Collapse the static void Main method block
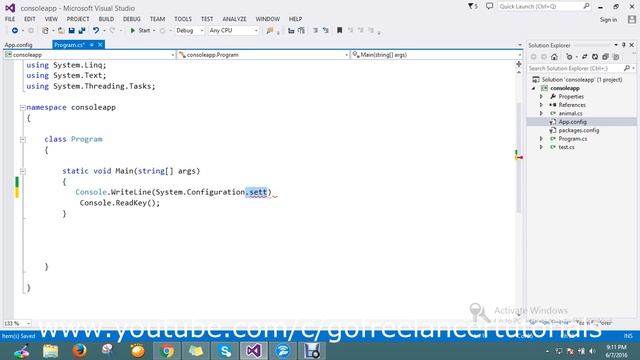The height and width of the screenshot is (360, 640). 23,171
